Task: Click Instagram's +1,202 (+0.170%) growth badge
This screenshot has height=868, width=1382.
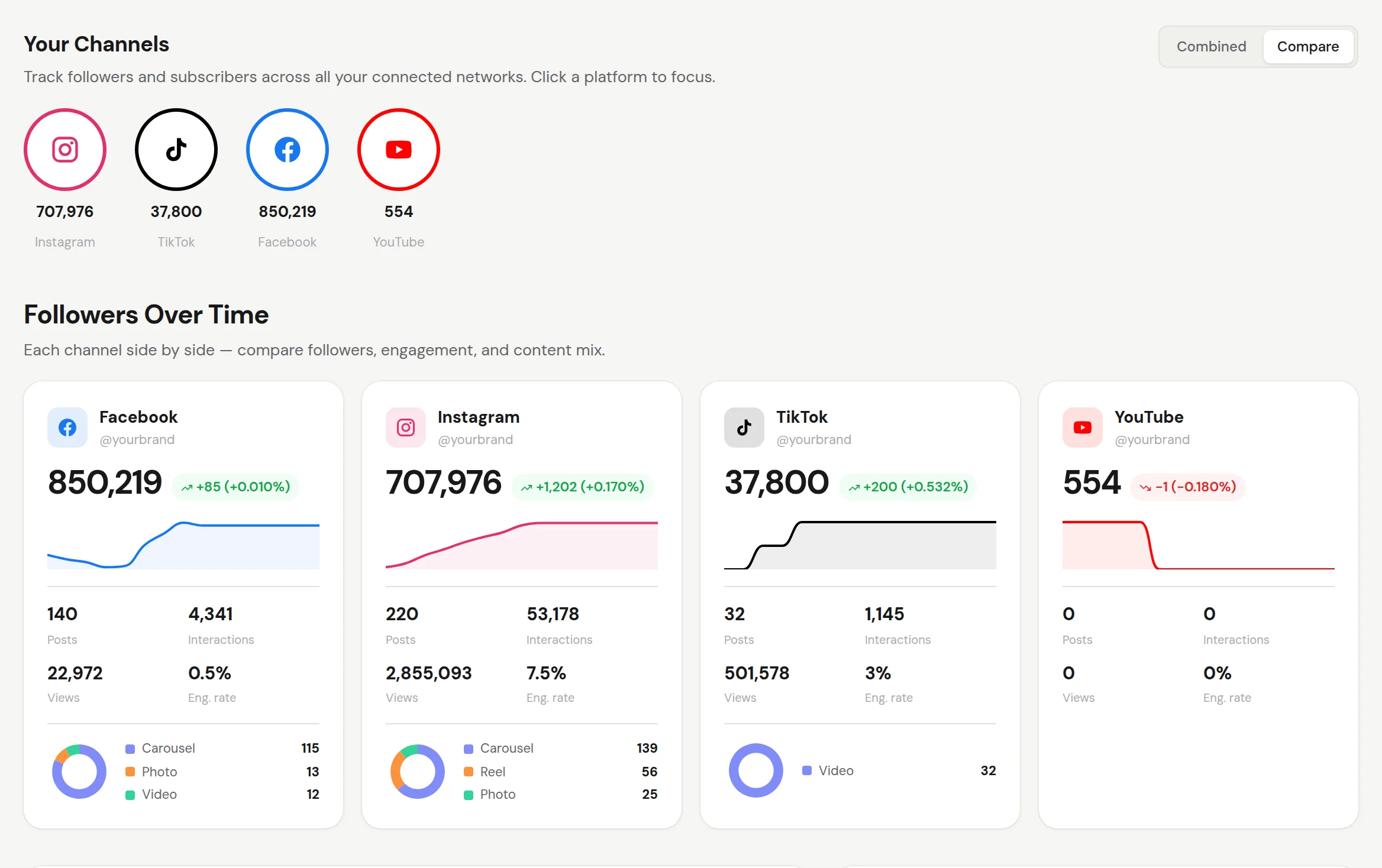Action: click(582, 487)
